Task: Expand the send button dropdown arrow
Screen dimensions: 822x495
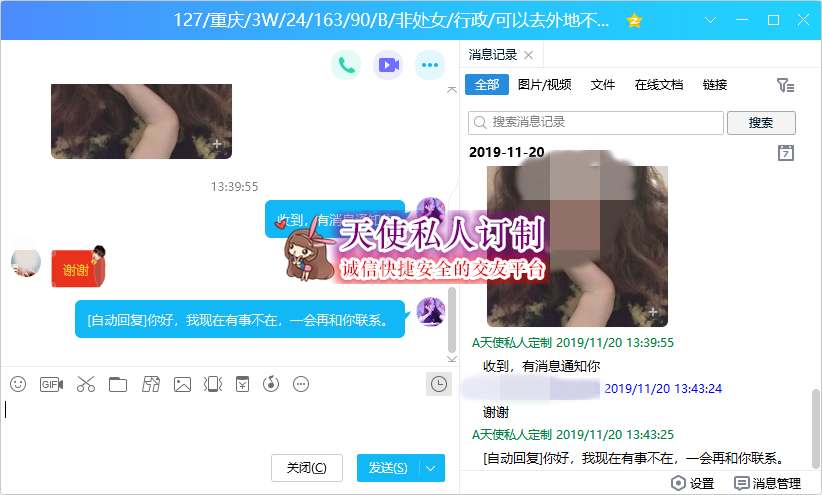Action: (432, 468)
